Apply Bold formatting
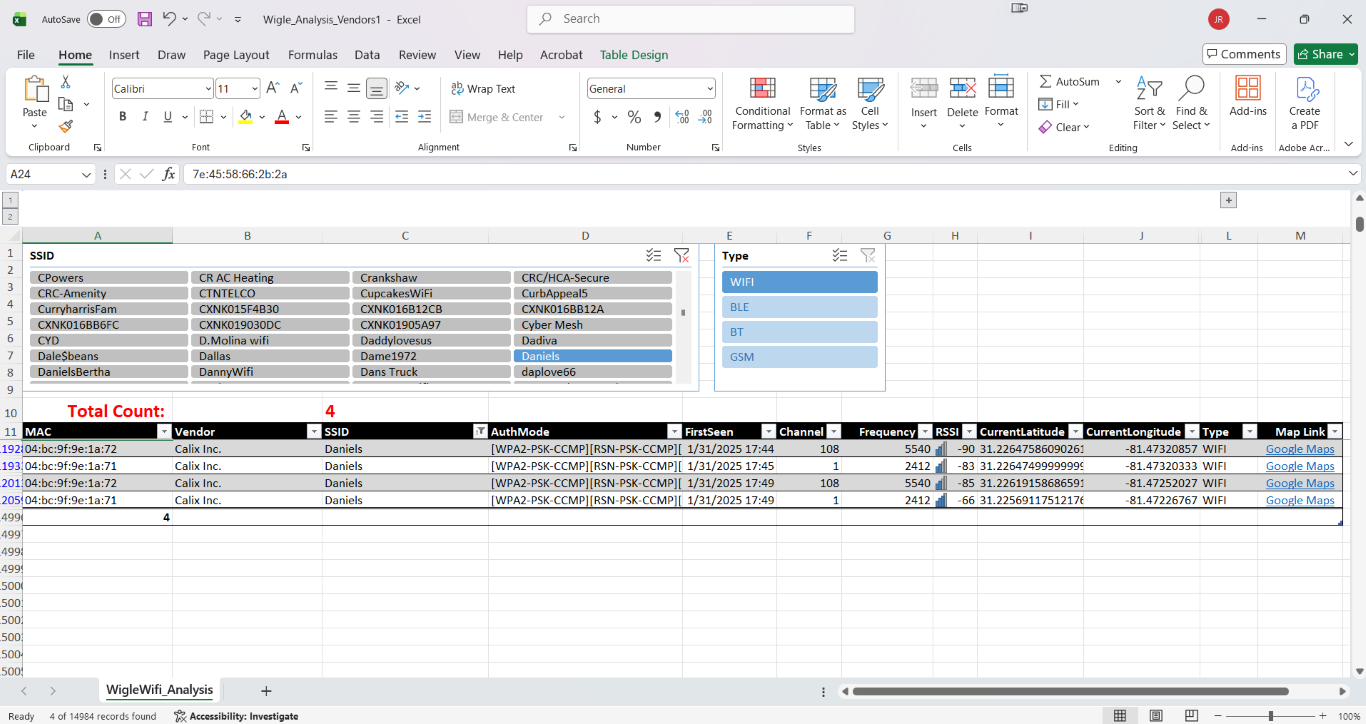Image resolution: width=1366 pixels, height=724 pixels. [123, 117]
